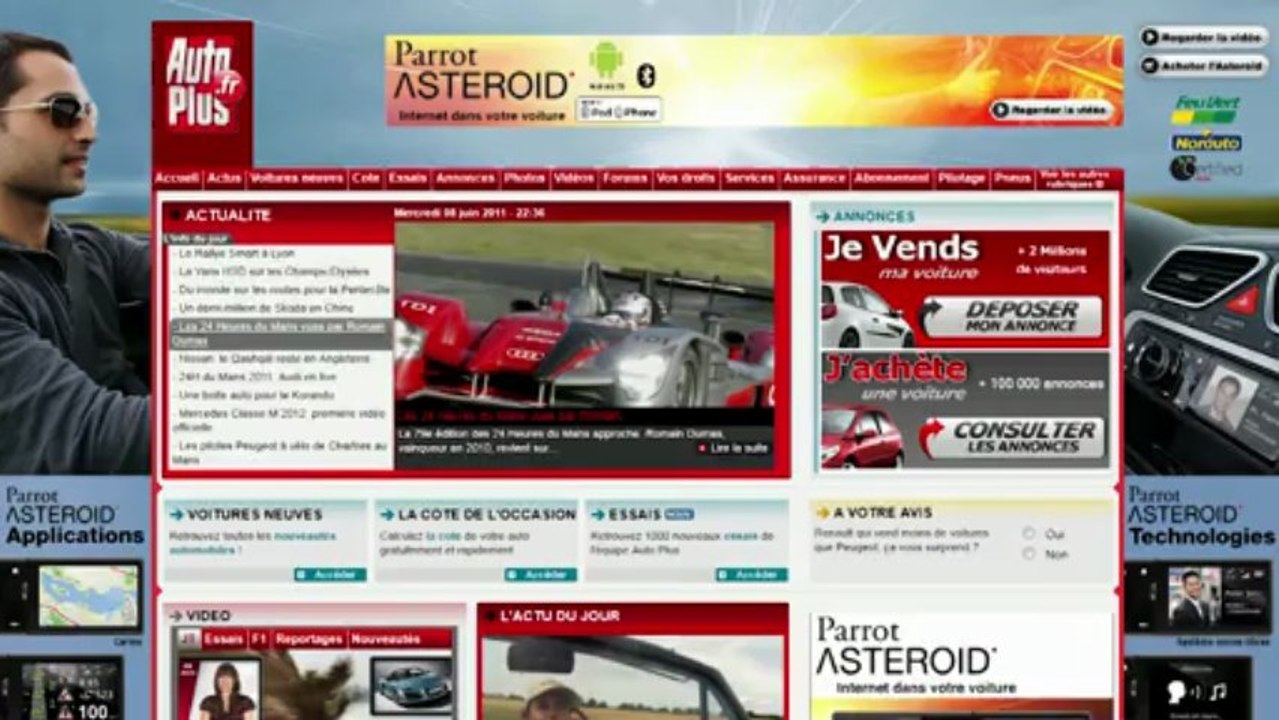Select the Oui radio button
This screenshot has height=720, width=1279.
point(1029,534)
